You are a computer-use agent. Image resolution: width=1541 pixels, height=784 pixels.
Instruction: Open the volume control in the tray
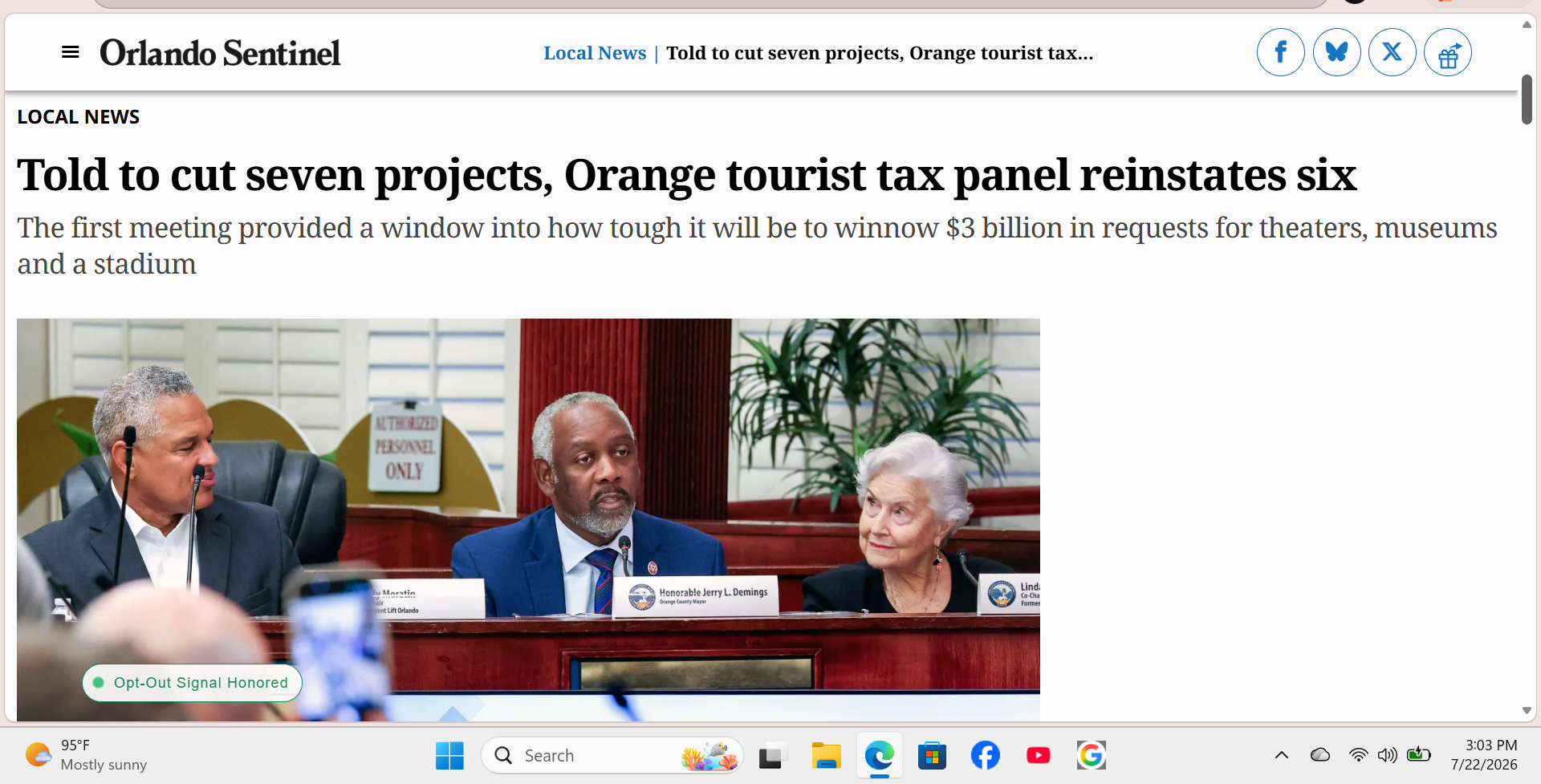coord(1388,755)
